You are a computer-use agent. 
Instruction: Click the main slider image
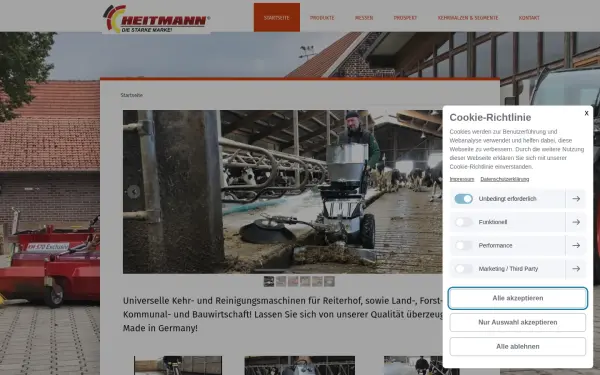(282, 192)
